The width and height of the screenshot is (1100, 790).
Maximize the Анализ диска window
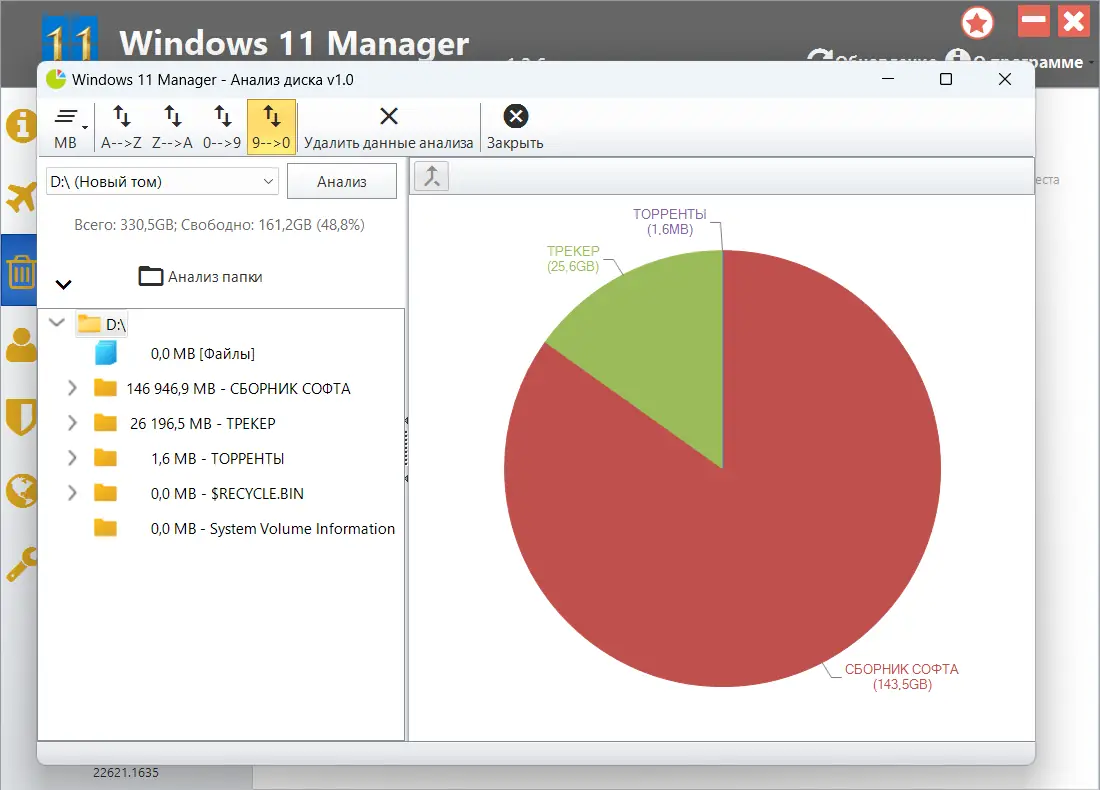(x=946, y=79)
